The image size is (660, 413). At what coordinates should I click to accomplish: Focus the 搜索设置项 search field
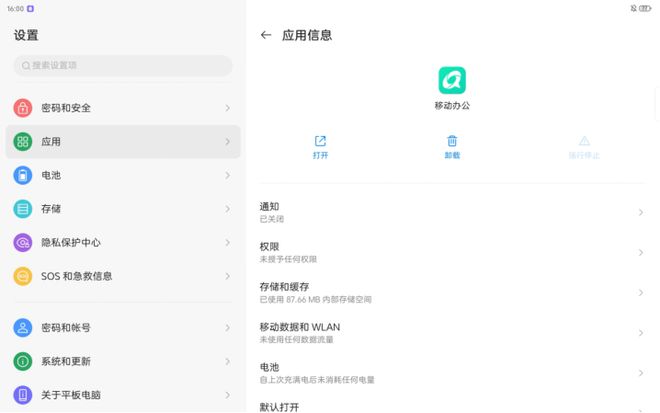tap(123, 65)
